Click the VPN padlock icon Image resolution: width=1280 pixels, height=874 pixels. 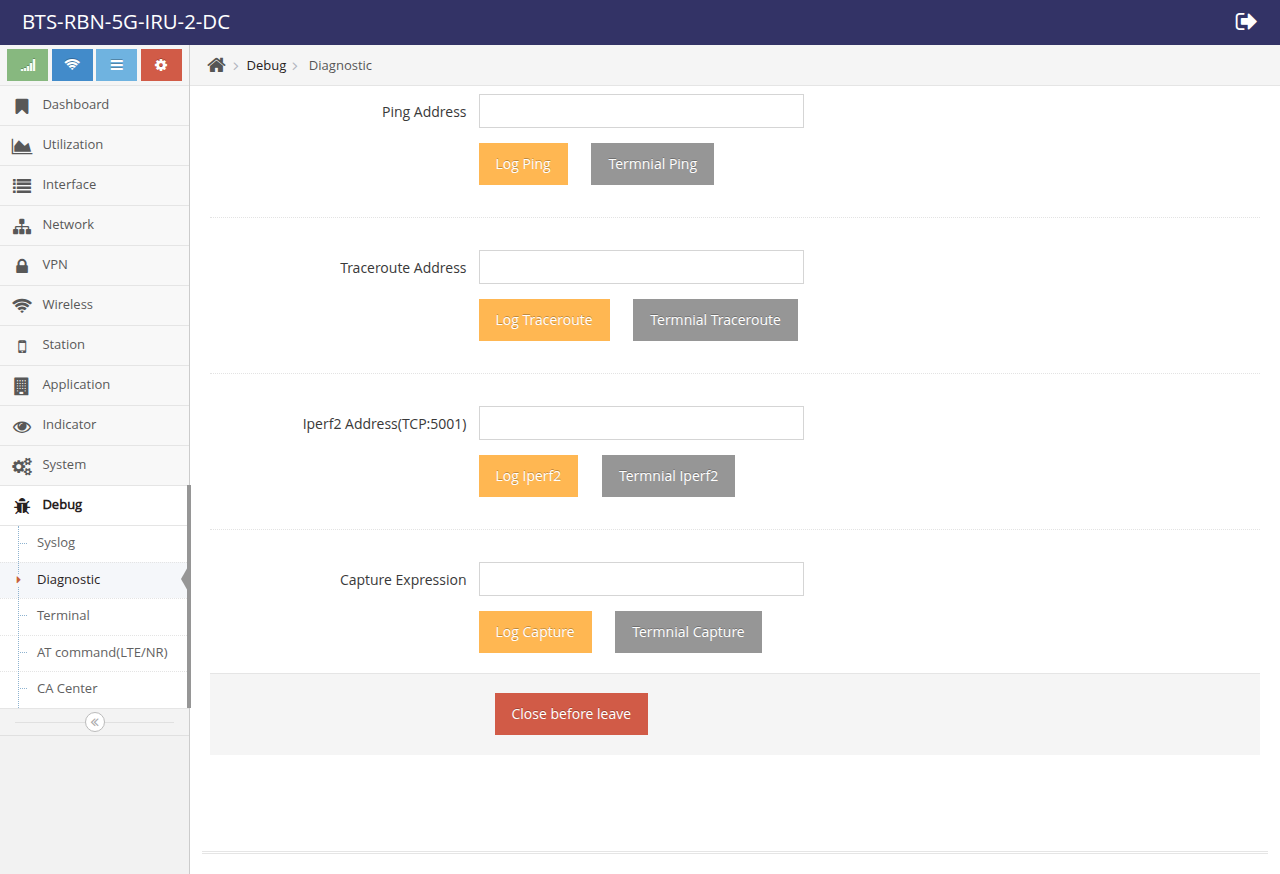pyautogui.click(x=22, y=266)
